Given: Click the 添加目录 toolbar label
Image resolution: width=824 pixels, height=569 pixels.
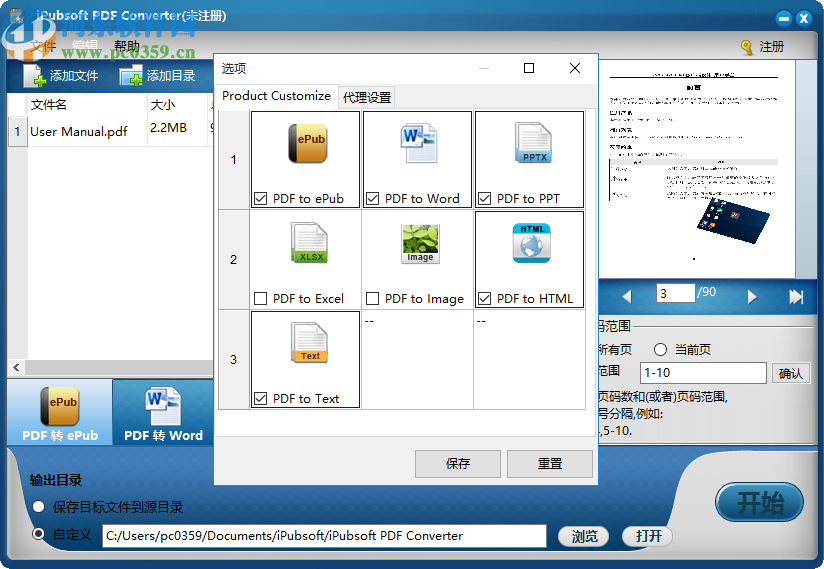Looking at the screenshot, I should (171, 76).
